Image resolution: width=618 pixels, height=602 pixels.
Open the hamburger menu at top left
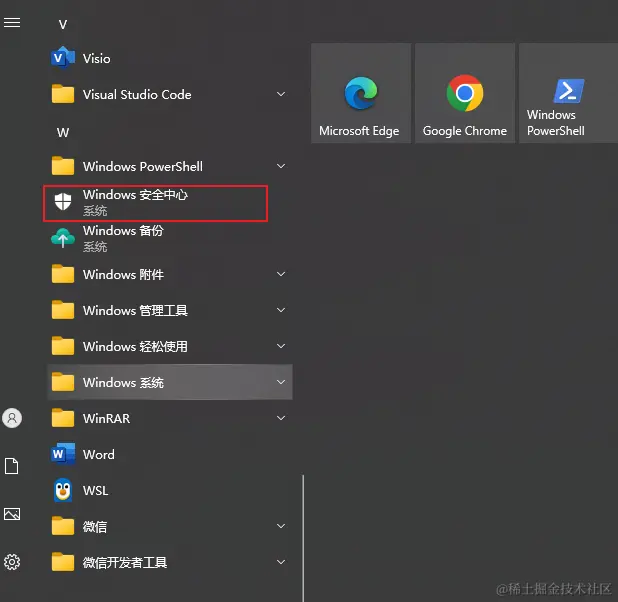coord(12,23)
